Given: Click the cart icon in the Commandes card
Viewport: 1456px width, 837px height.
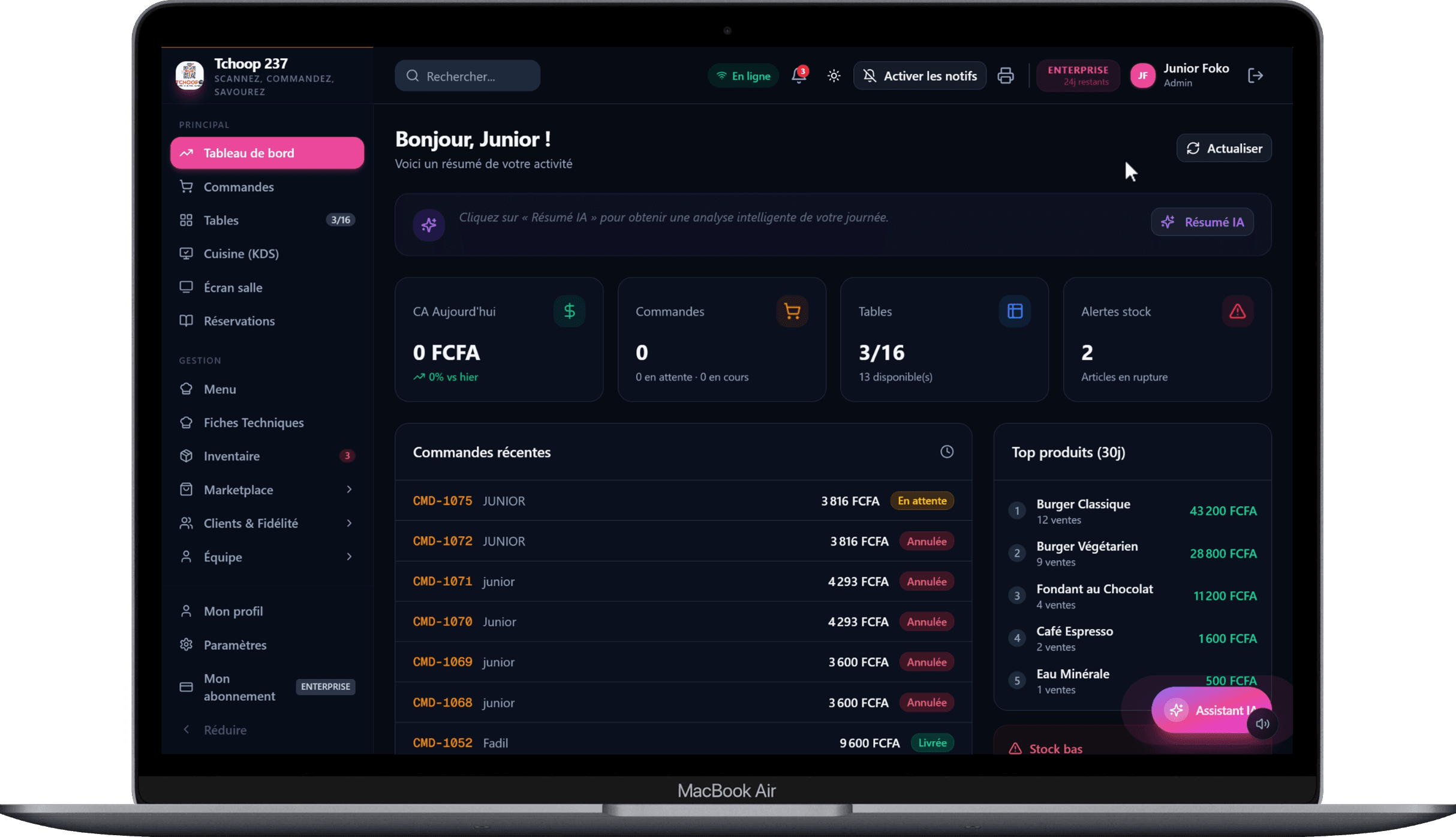Looking at the screenshot, I should 792,311.
